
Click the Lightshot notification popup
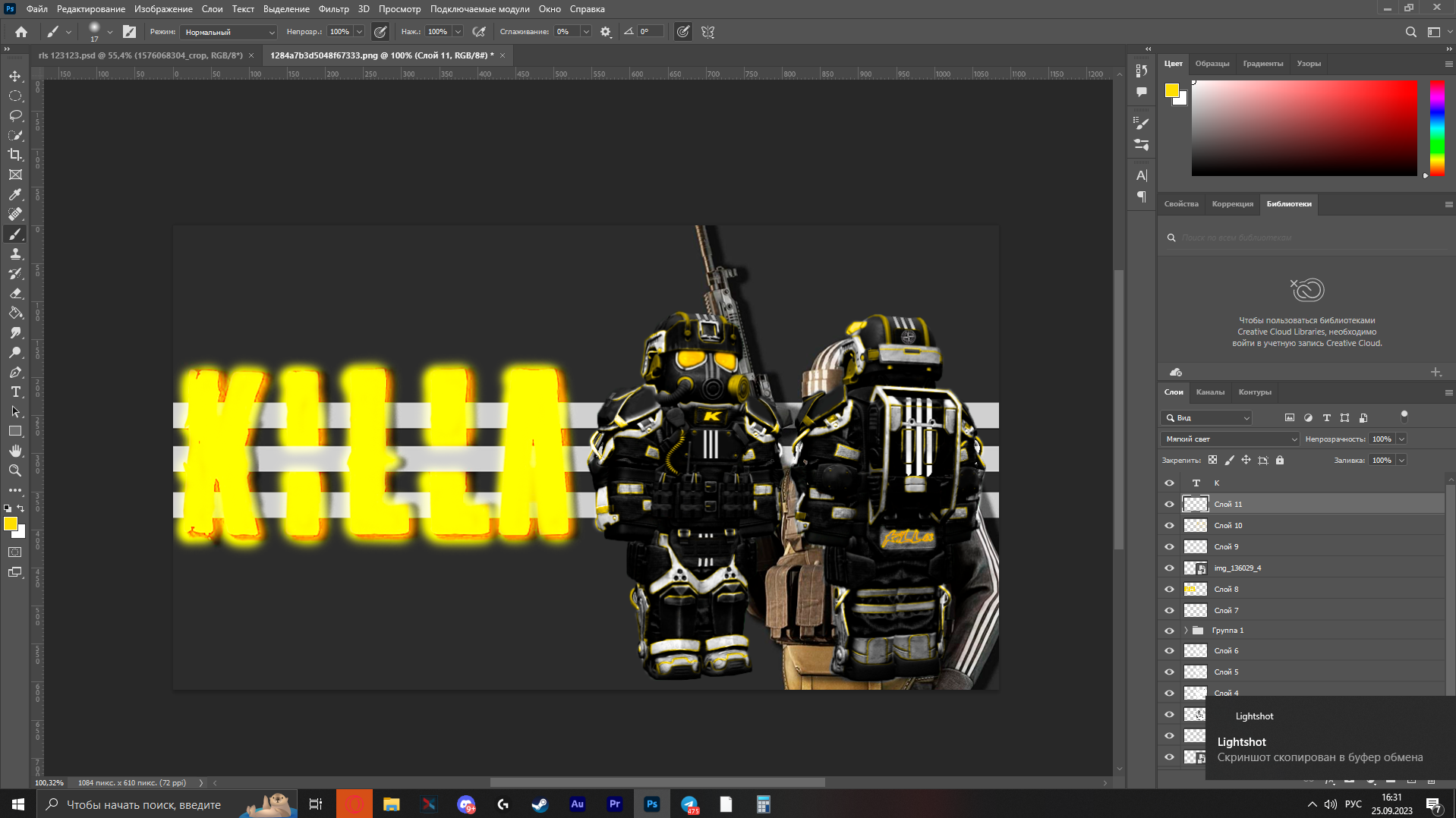[x=1330, y=738]
